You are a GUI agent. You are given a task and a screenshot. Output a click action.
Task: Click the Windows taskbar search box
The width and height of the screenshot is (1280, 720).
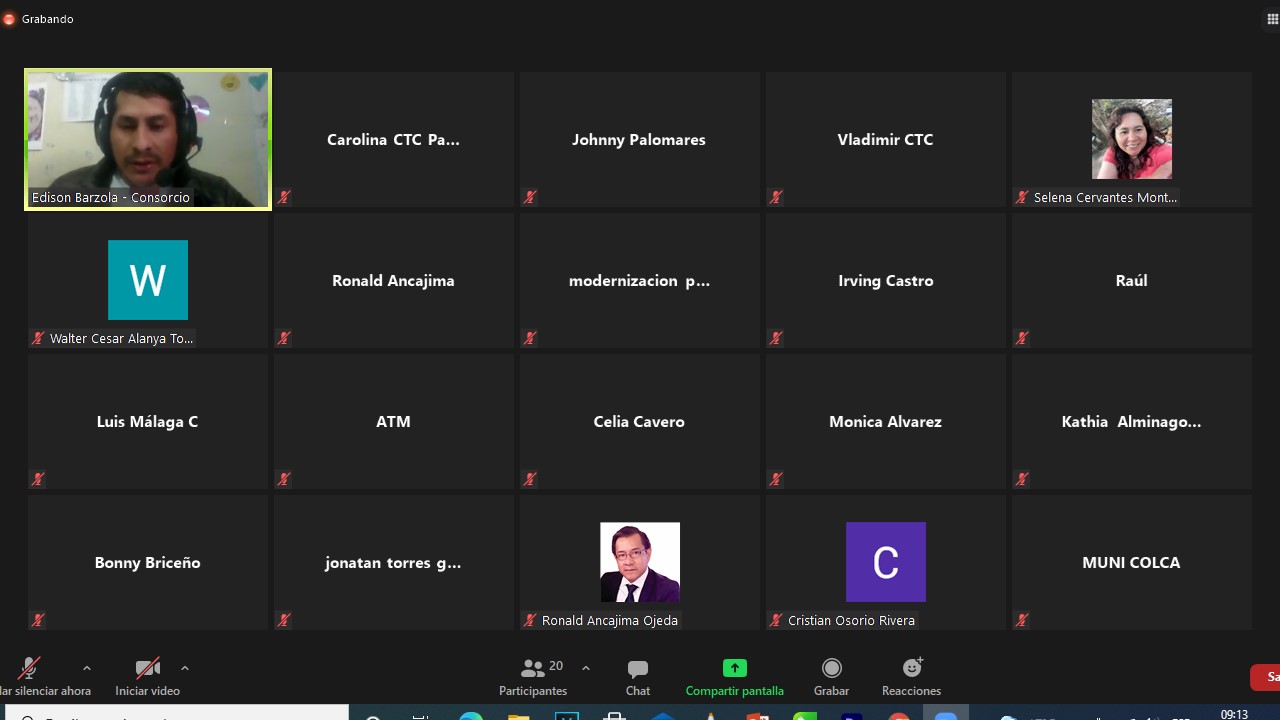[x=180, y=714]
